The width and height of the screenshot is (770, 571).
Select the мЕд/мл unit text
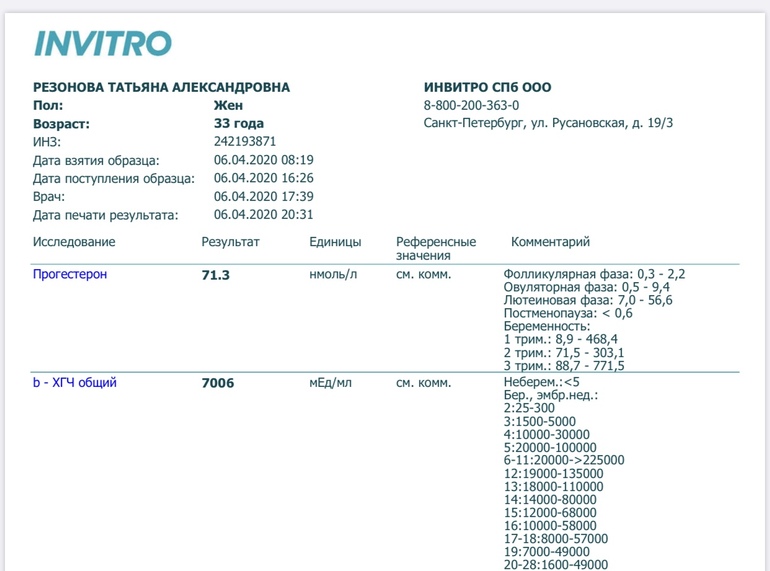tap(332, 382)
